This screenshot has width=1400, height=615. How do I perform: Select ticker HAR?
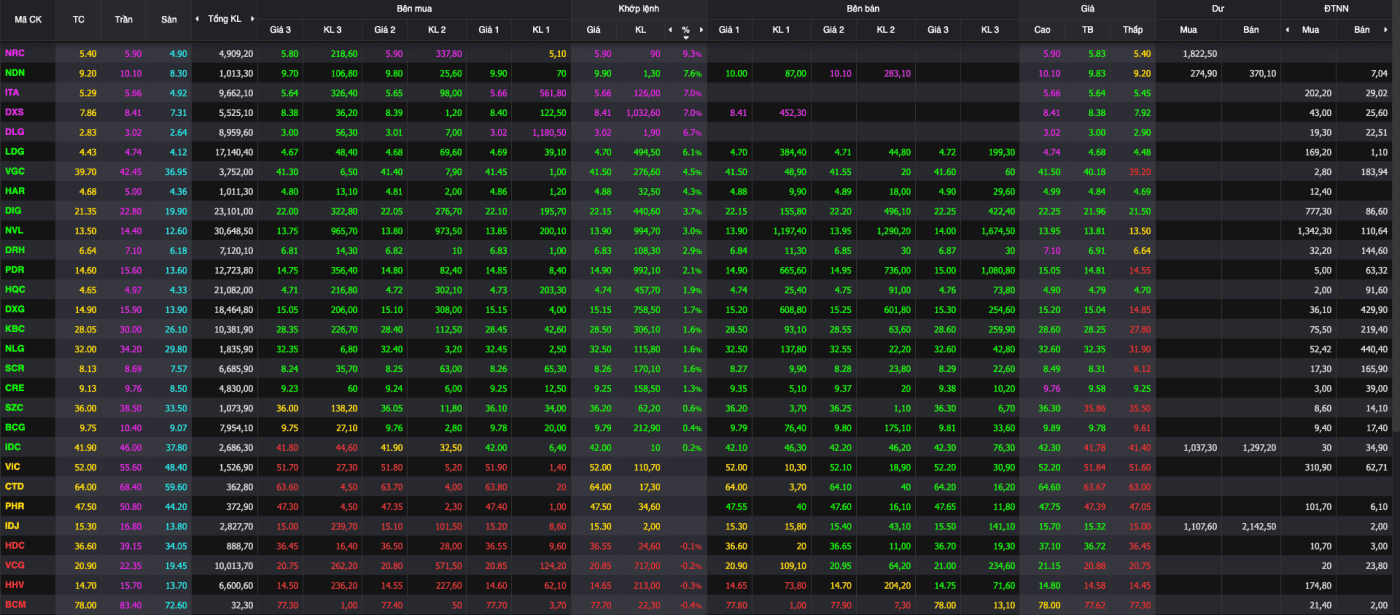click(14, 191)
